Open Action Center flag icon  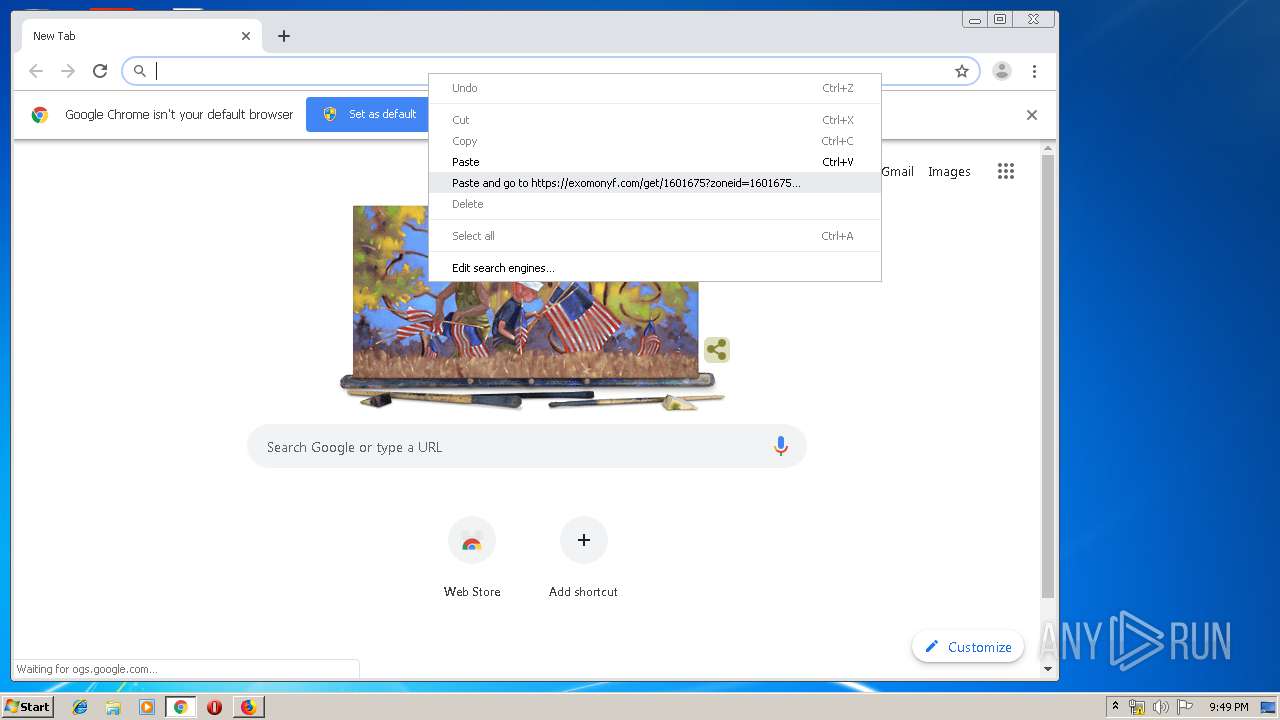[1184, 707]
